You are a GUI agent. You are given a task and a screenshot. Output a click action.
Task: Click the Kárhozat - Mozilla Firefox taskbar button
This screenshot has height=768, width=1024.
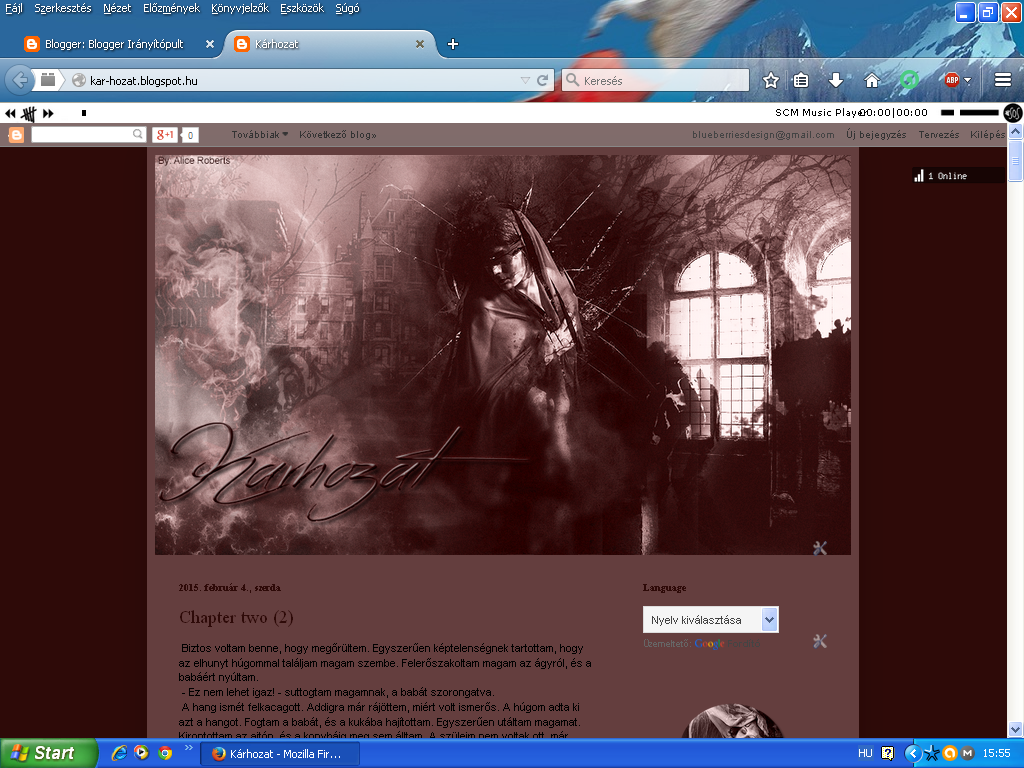click(280, 754)
